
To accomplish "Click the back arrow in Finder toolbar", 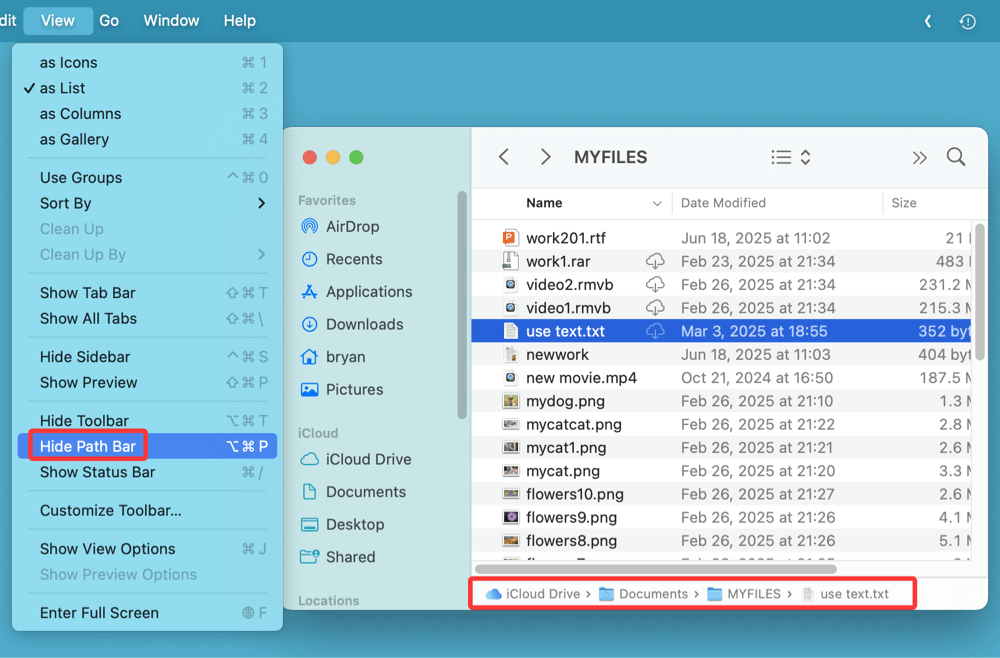I will (504, 157).
